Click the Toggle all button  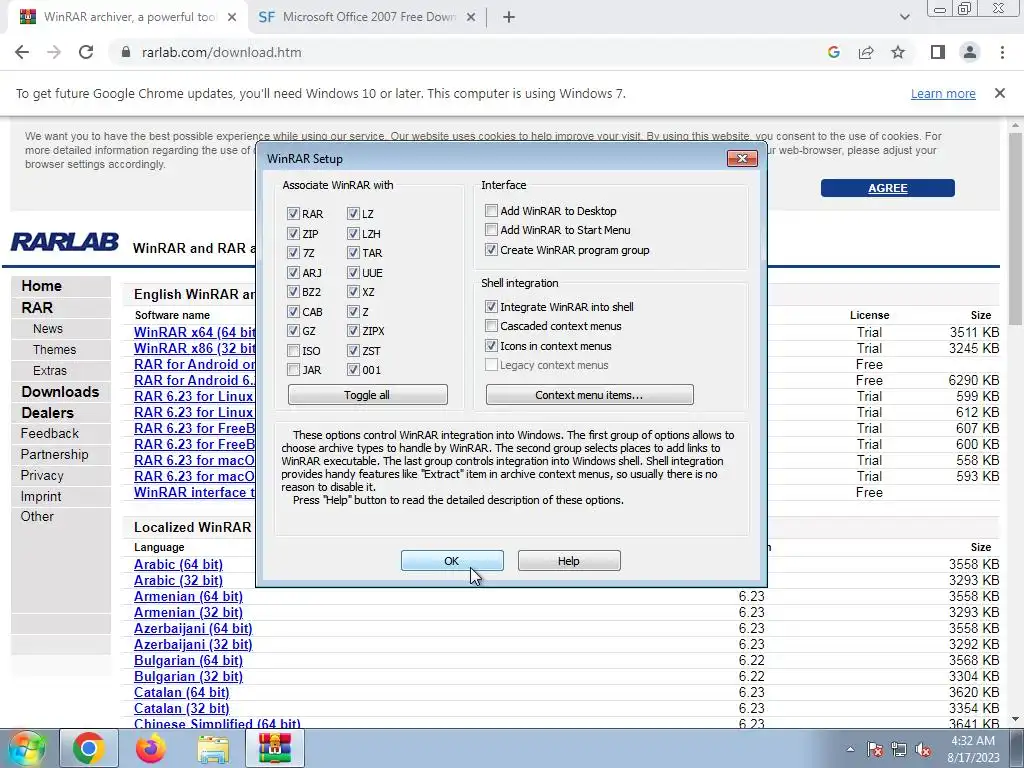tap(368, 394)
